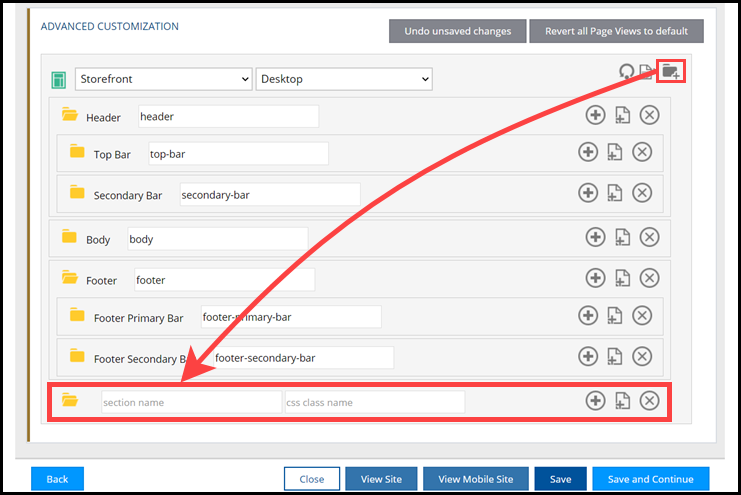741x495 pixels.
Task: Open the Storefront dropdown
Action: (x=164, y=79)
